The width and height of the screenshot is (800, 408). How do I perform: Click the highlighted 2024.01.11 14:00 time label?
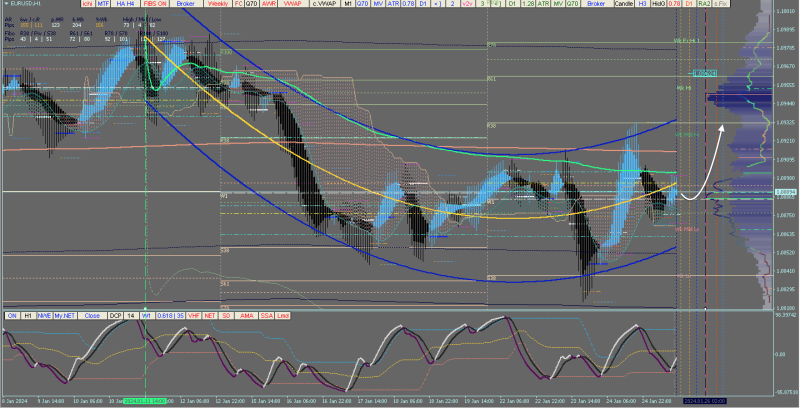[x=145, y=401]
